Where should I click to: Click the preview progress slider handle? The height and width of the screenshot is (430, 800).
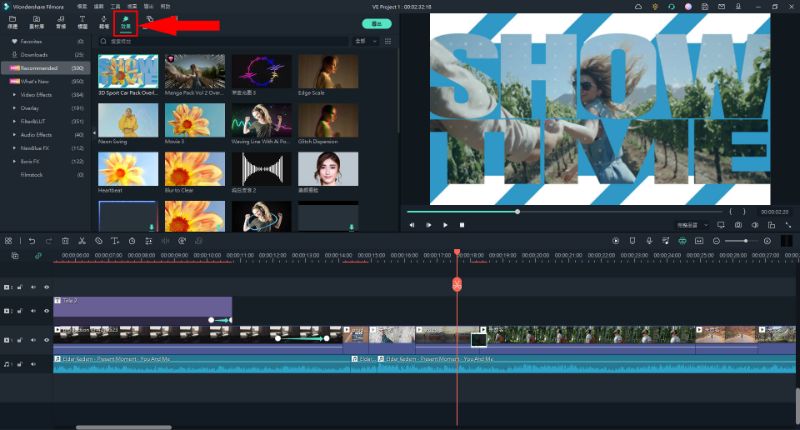pos(517,211)
